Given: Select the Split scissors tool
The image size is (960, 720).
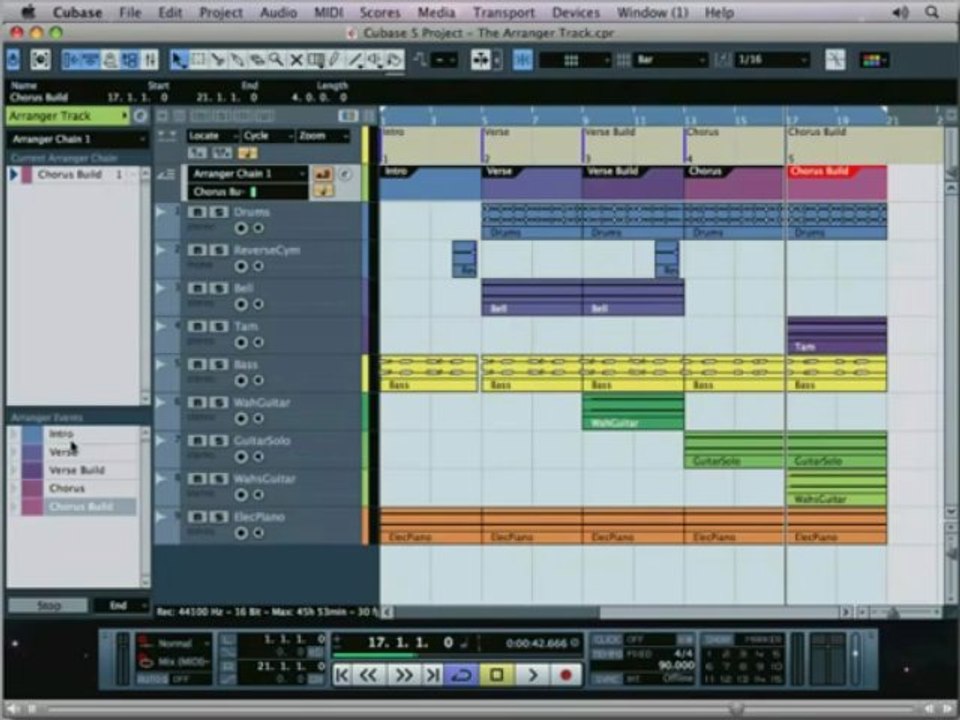Looking at the screenshot, I should pyautogui.click(x=217, y=59).
